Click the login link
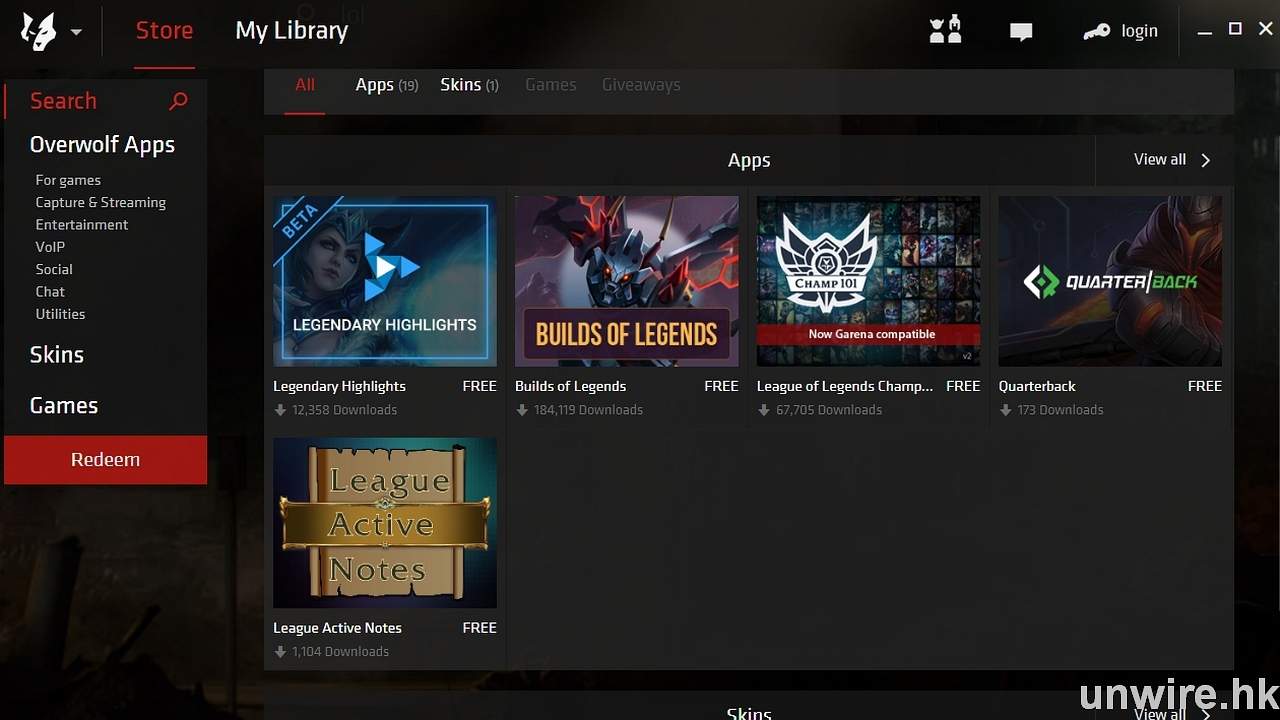Viewport: 1280px width, 720px height. pos(1139,31)
